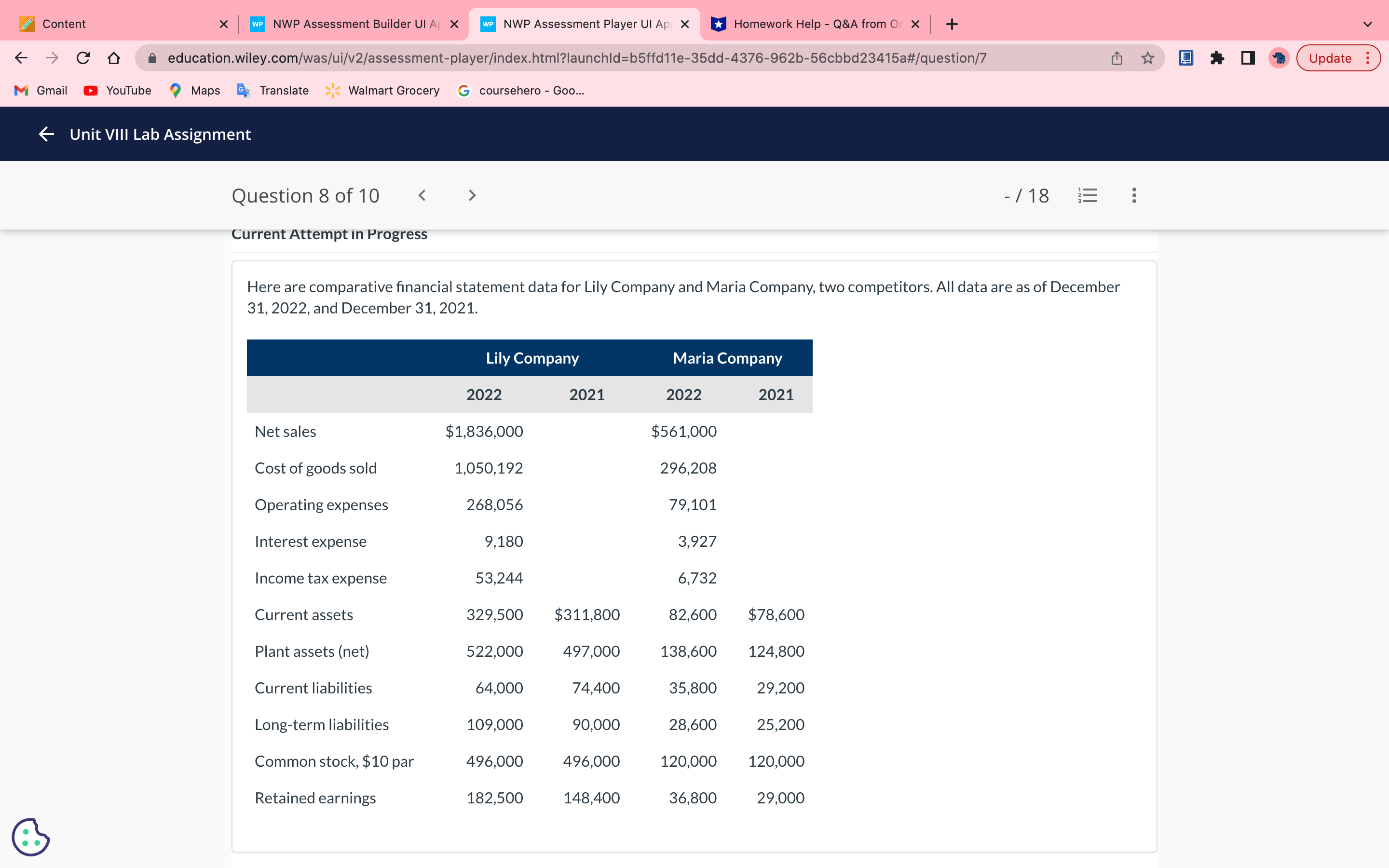
Task: Go to the previous question with the left chevron
Action: pyautogui.click(x=422, y=195)
